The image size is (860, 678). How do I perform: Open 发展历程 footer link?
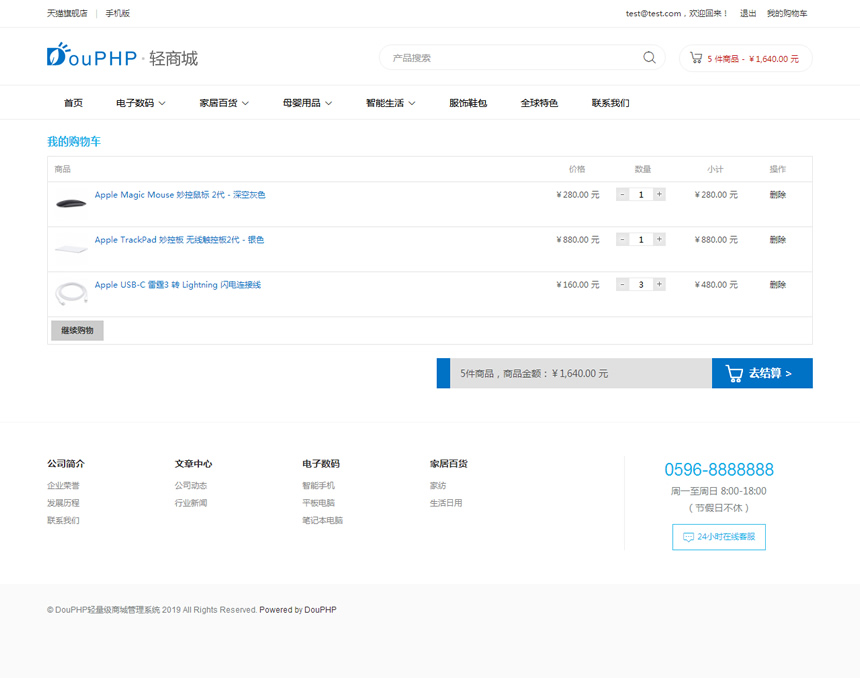click(63, 503)
